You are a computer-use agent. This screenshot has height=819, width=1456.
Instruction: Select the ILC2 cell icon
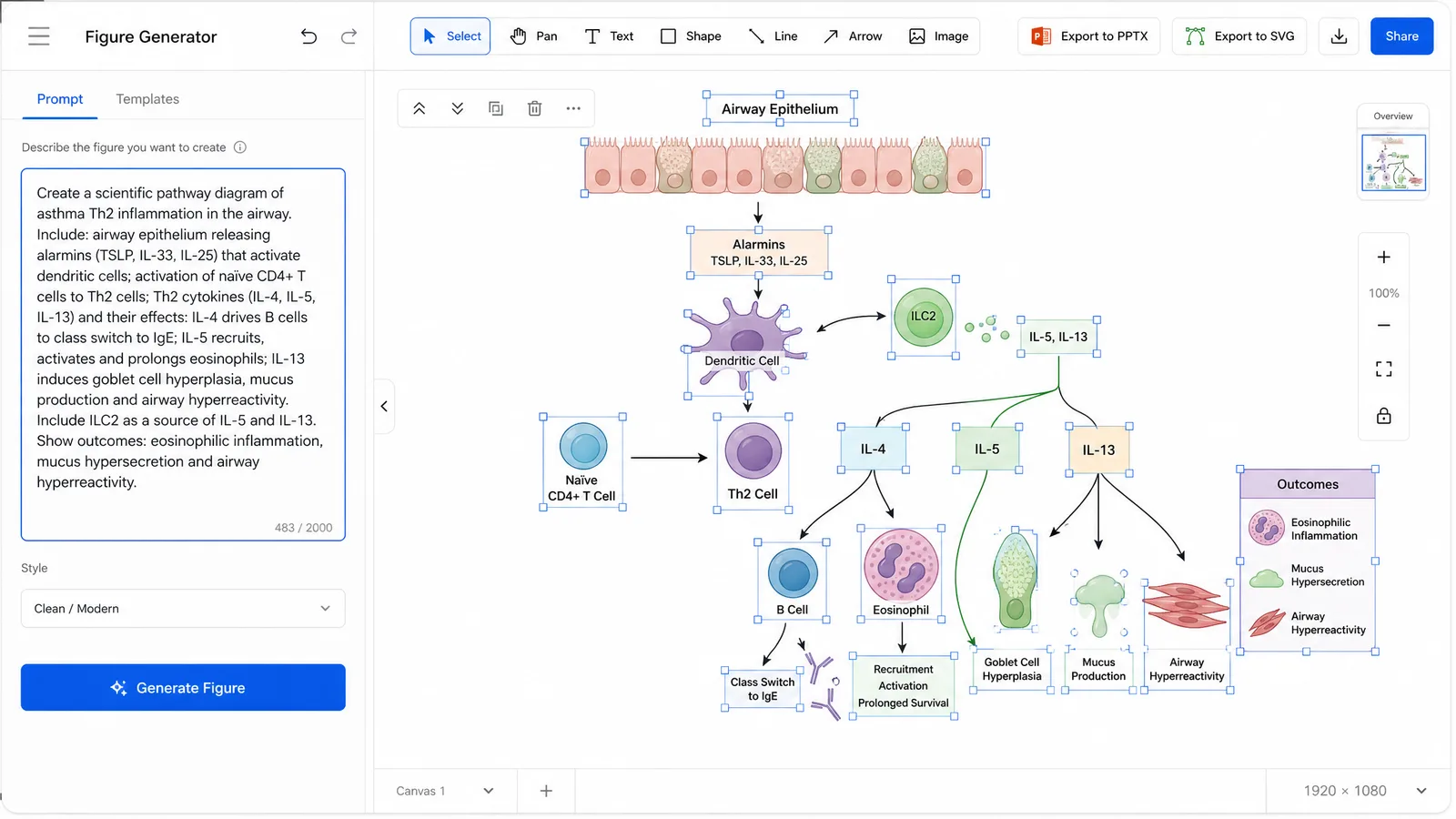923,318
